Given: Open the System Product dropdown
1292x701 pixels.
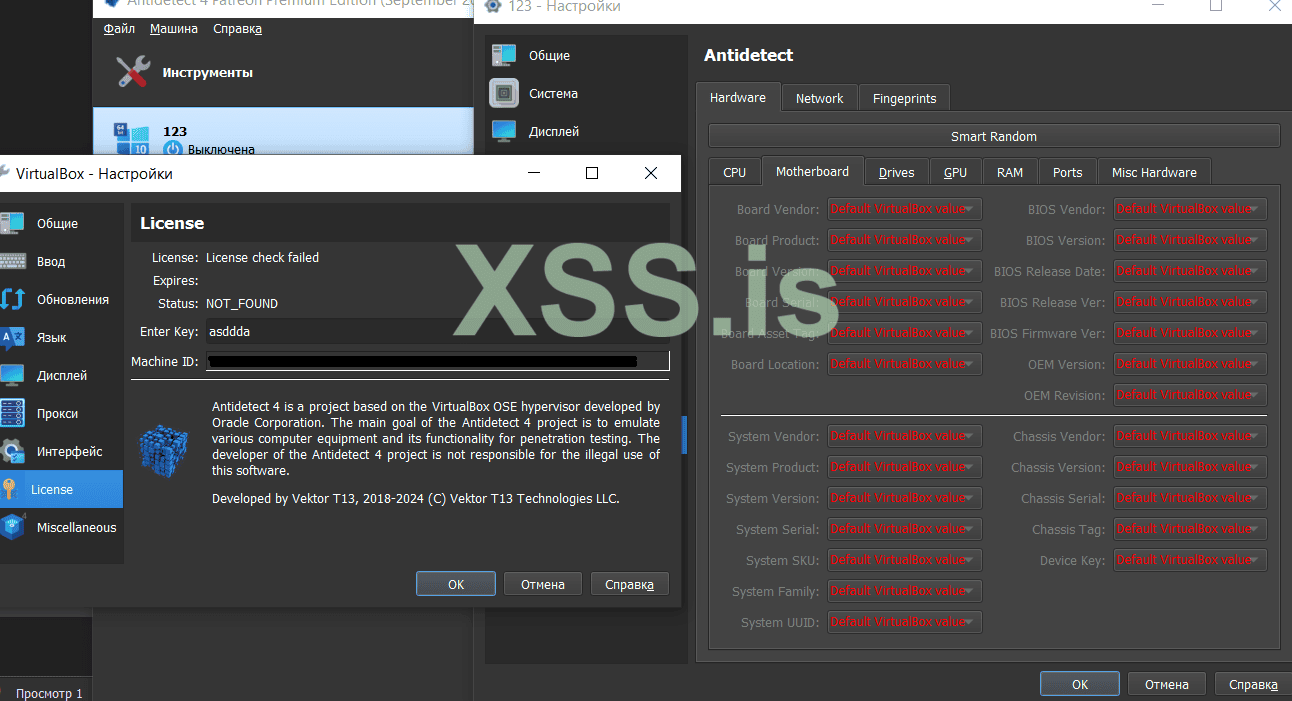Looking at the screenshot, I should pos(905,467).
